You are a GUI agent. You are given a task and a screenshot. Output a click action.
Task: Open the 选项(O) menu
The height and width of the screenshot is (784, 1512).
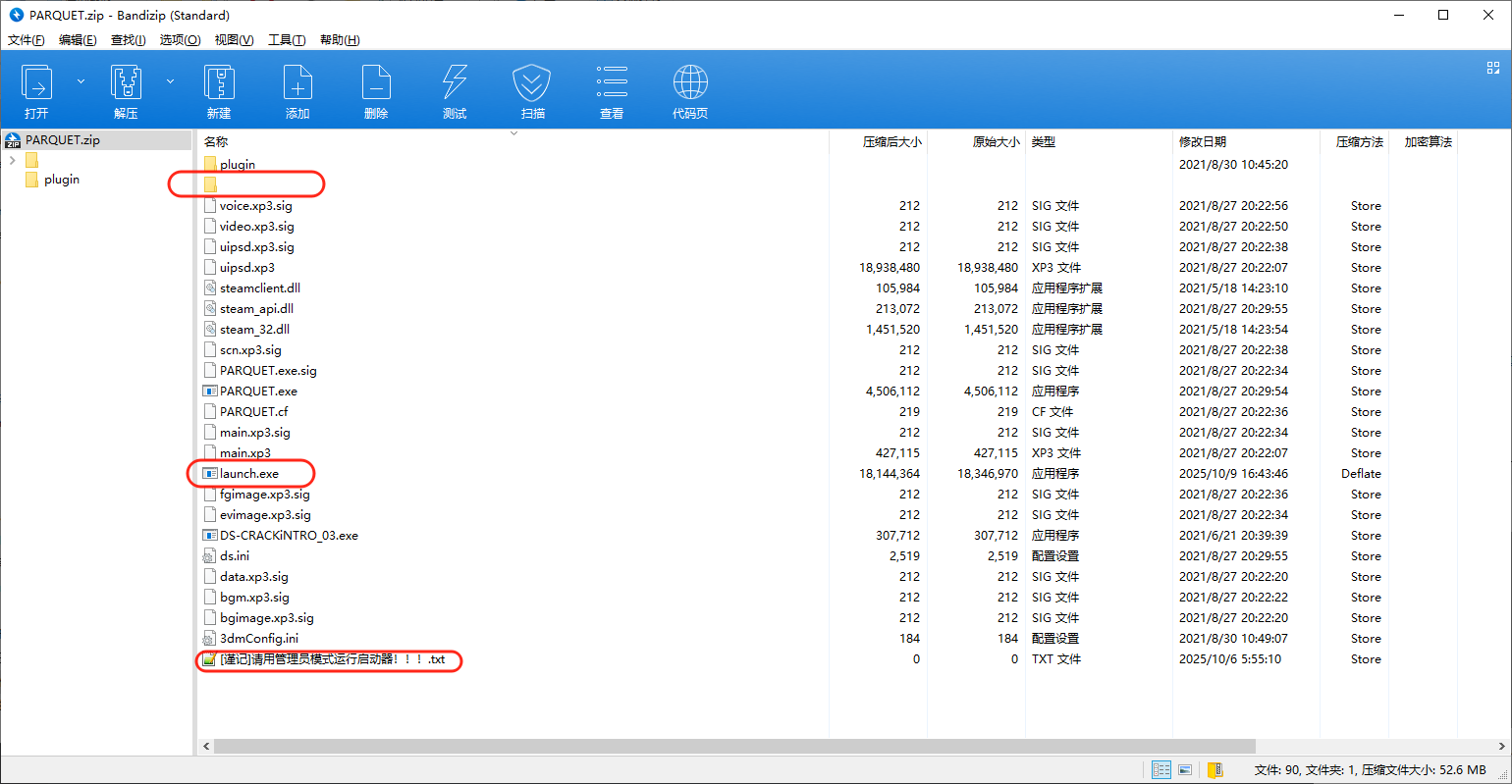click(180, 40)
